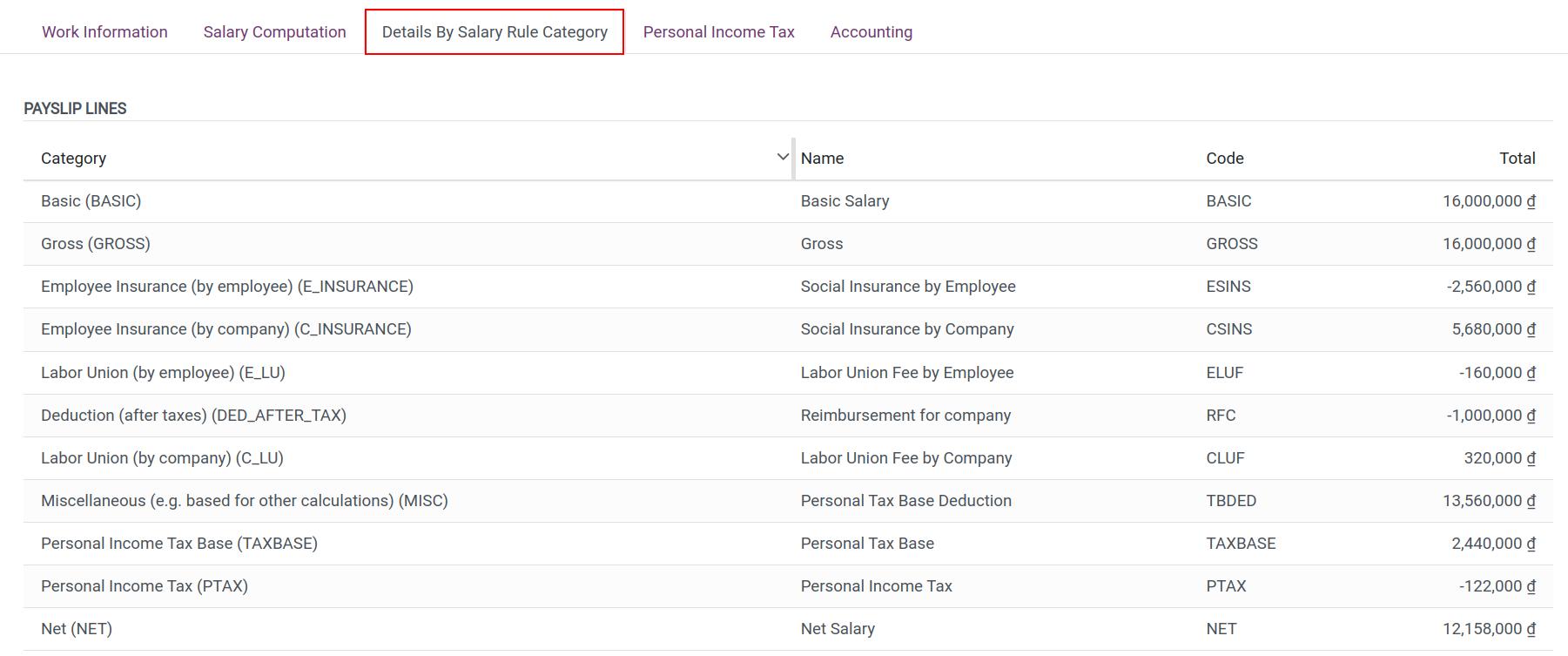View the Personal Income Tax tab
The height and width of the screenshot is (656, 1568).
(718, 31)
